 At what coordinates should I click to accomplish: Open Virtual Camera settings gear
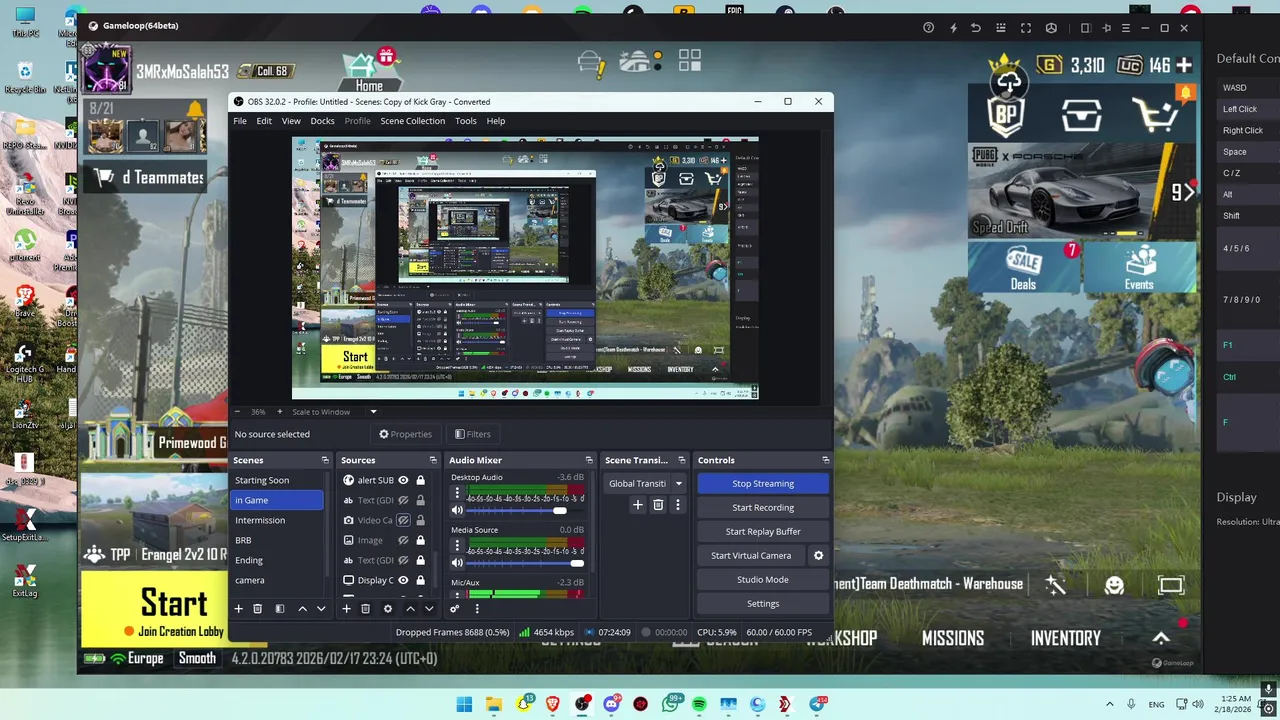(818, 555)
